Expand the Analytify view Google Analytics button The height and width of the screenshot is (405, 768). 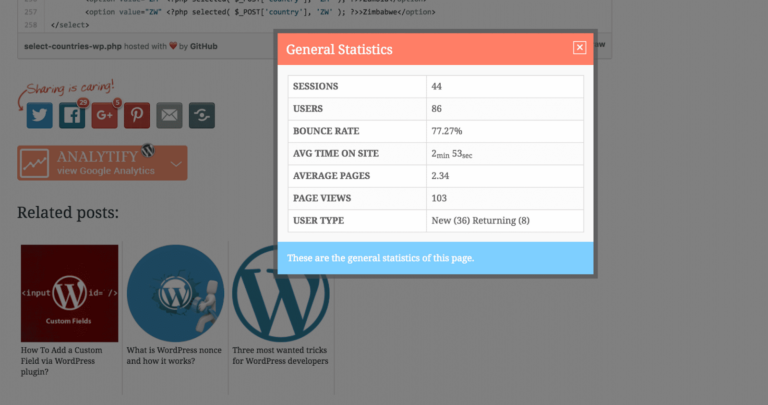click(102, 163)
